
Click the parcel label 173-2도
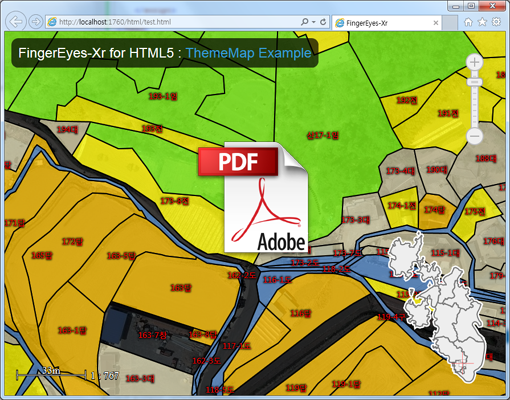point(305,263)
